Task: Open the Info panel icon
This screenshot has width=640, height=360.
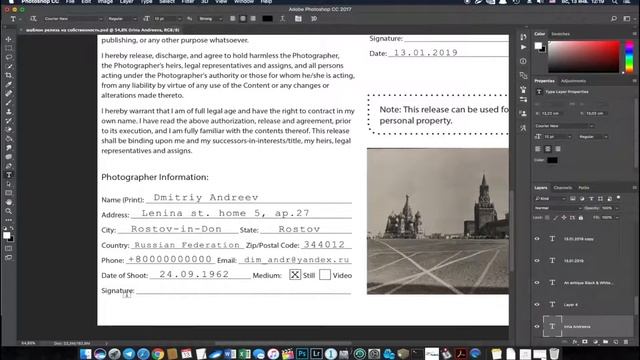Action: (523, 61)
